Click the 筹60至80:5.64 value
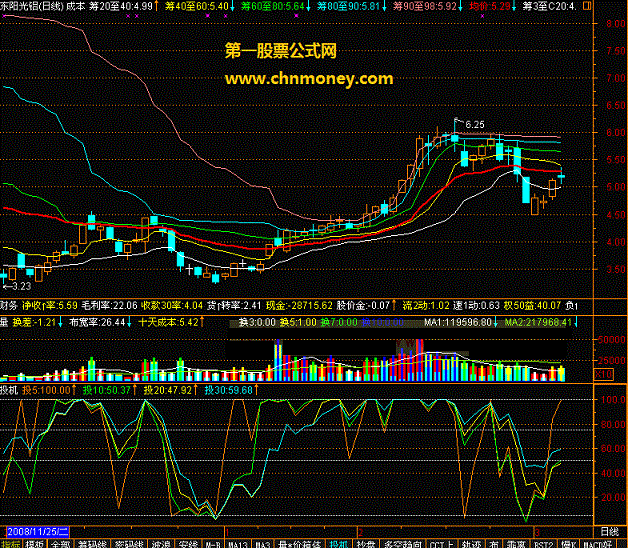 [x=273, y=6]
